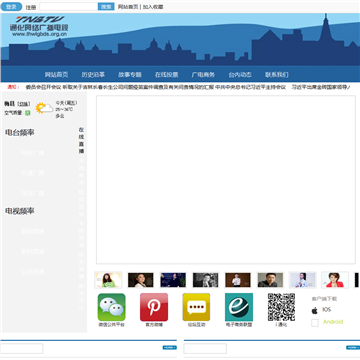Image resolution: width=360 pixels, height=360 pixels.
Task: Open the 历史沿革 navigation item
Action: pyautogui.click(x=93, y=75)
